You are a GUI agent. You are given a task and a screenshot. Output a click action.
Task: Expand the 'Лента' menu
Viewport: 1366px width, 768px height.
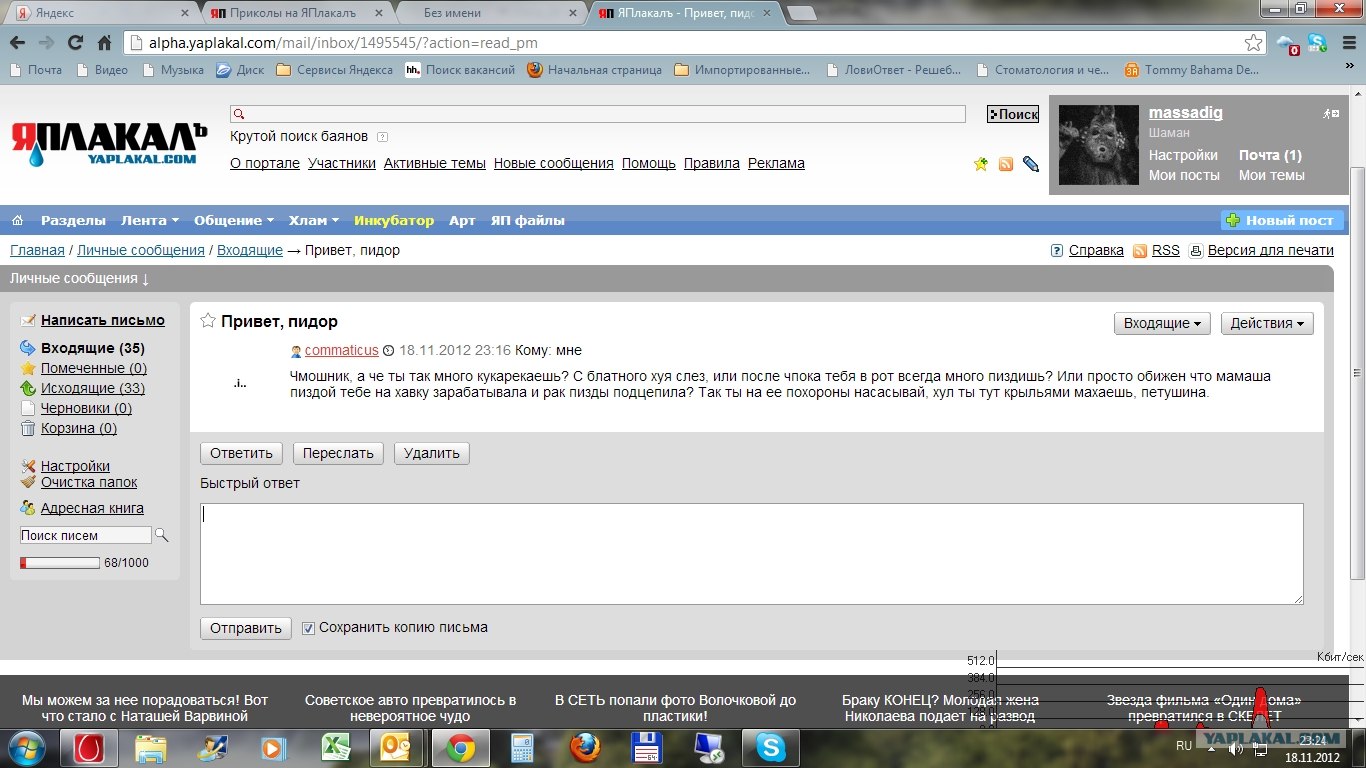coord(150,220)
